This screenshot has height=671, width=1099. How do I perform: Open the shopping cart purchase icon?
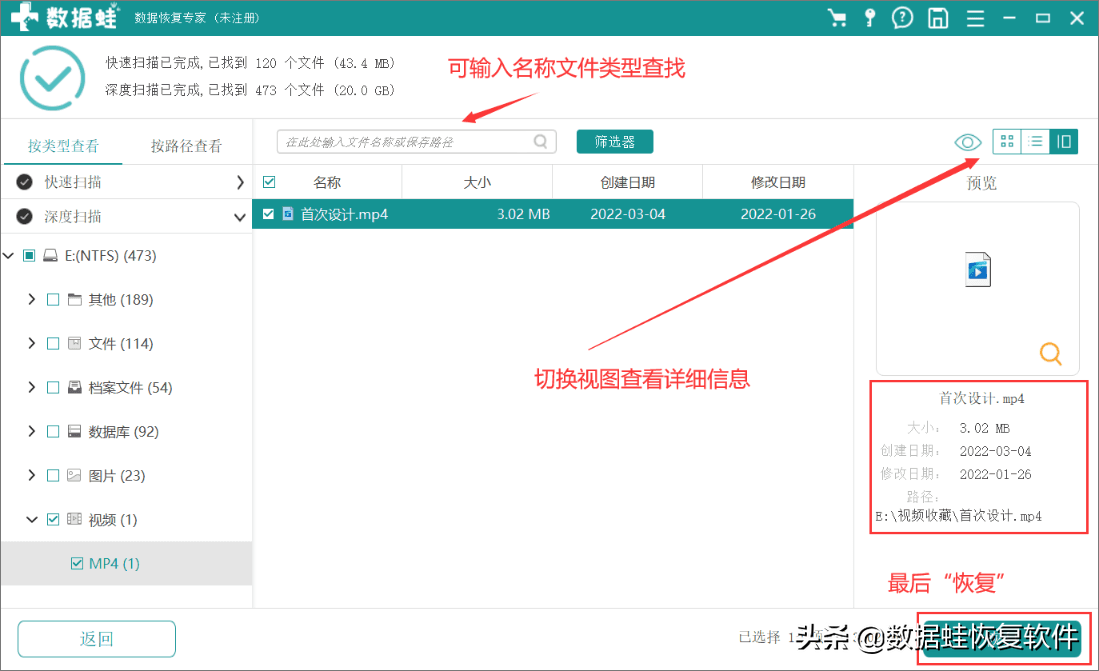coord(836,18)
